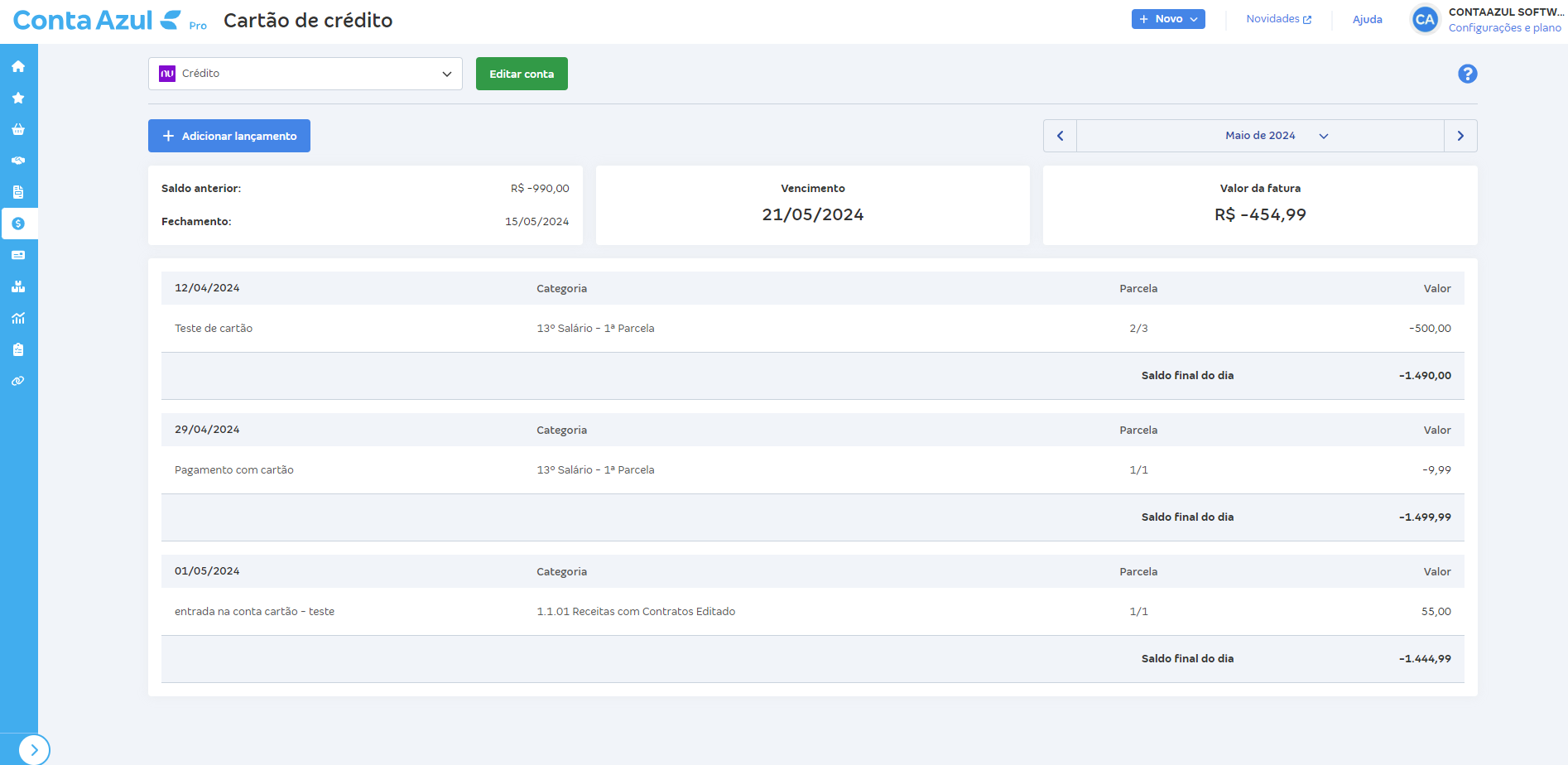Click the 12/04/2024 date header
Image resolution: width=1568 pixels, height=765 pixels.
click(x=207, y=288)
